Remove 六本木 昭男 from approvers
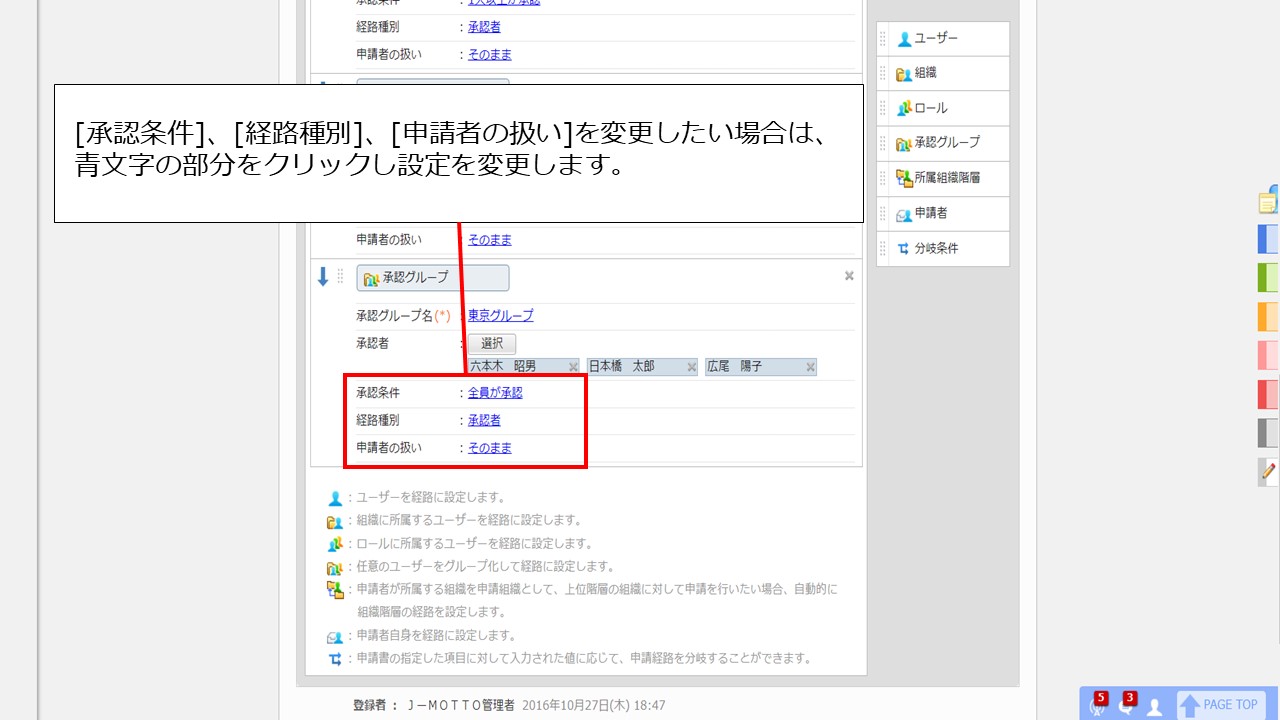 point(573,367)
